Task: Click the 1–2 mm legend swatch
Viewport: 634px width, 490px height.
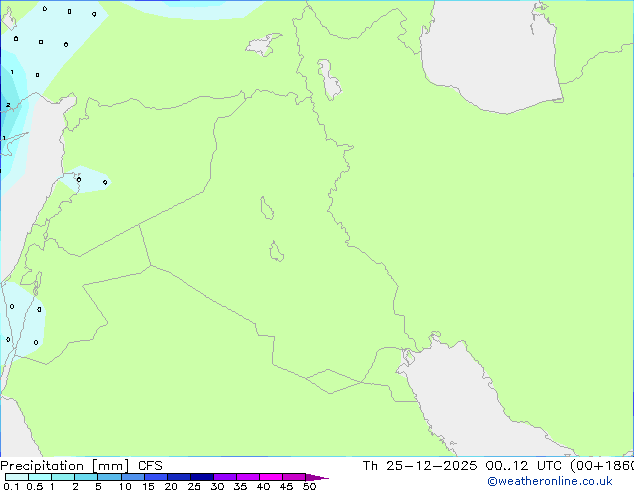Action: point(63,477)
